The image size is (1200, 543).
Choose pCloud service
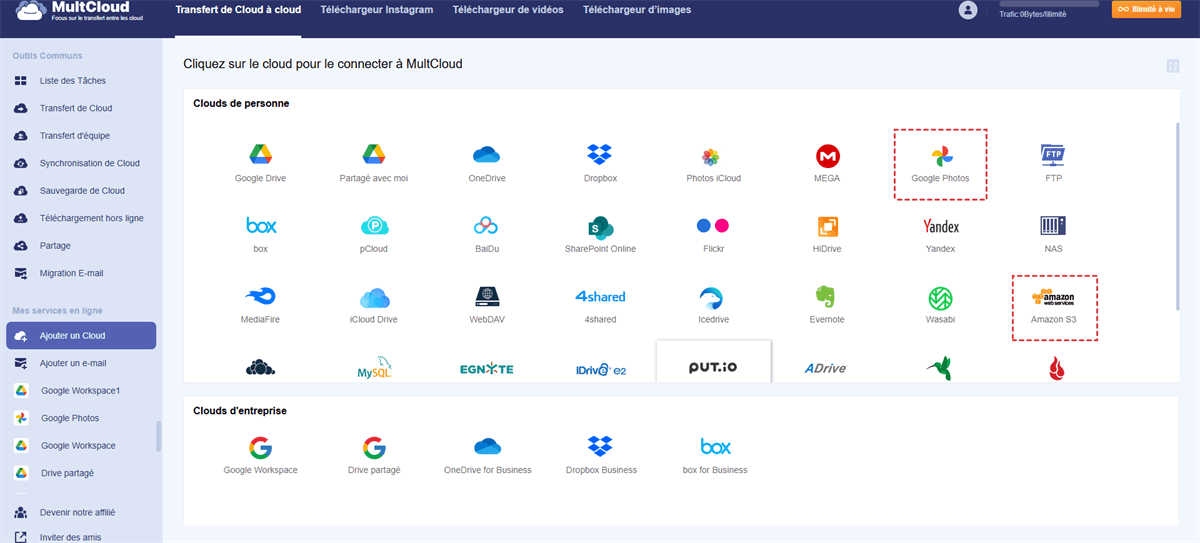point(374,234)
